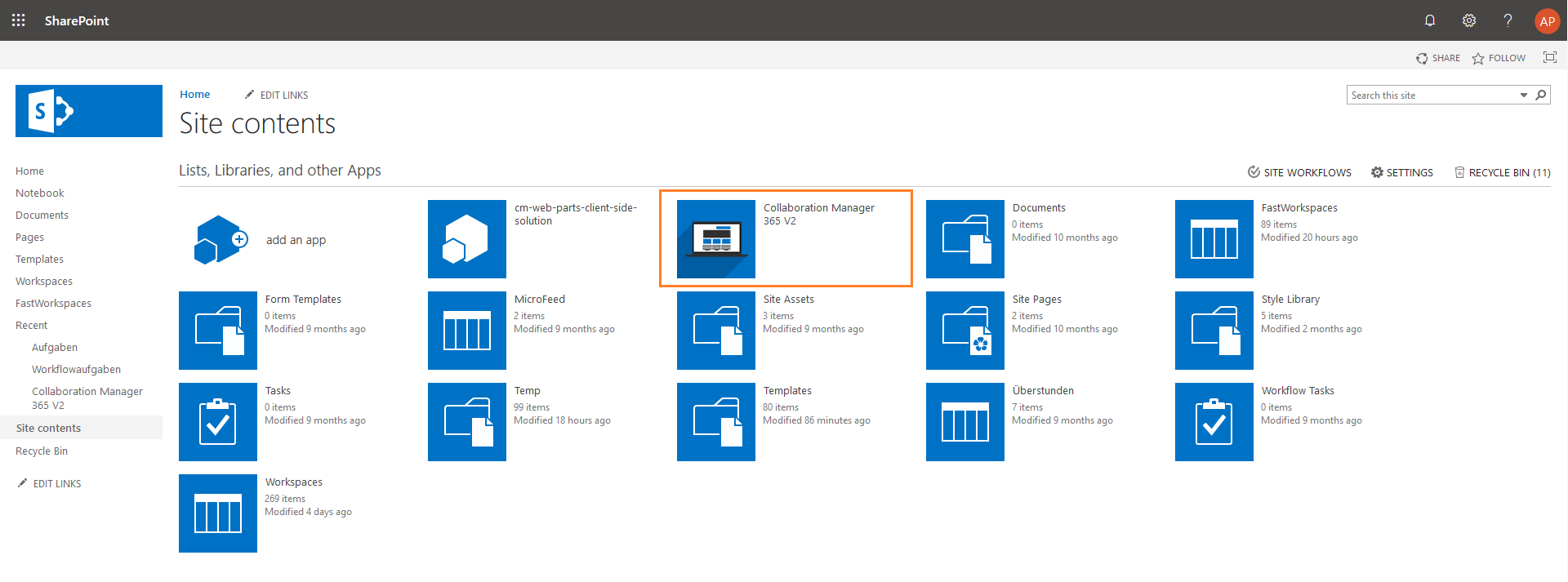1568x582 pixels.
Task: Open the Documents library tile icon
Action: click(x=965, y=239)
